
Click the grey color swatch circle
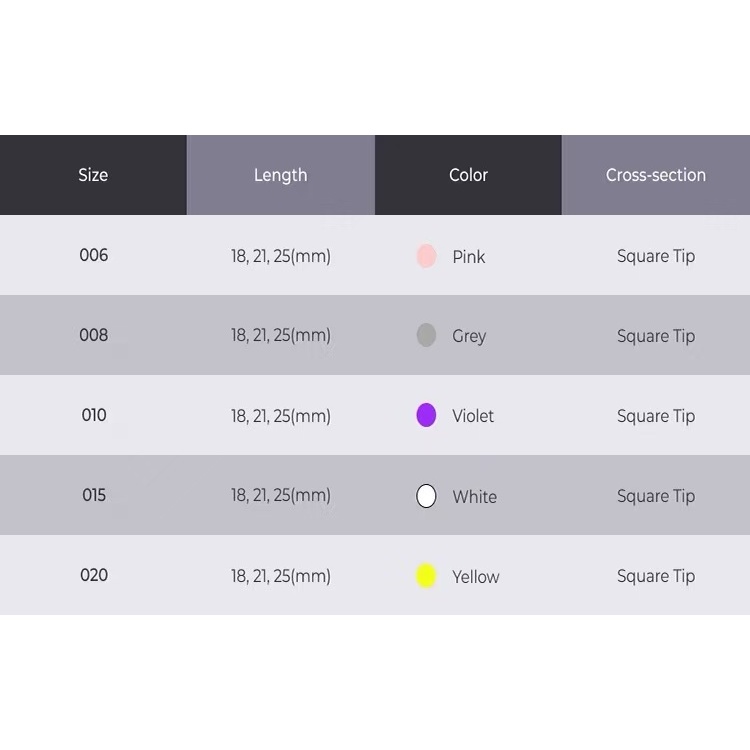click(426, 336)
